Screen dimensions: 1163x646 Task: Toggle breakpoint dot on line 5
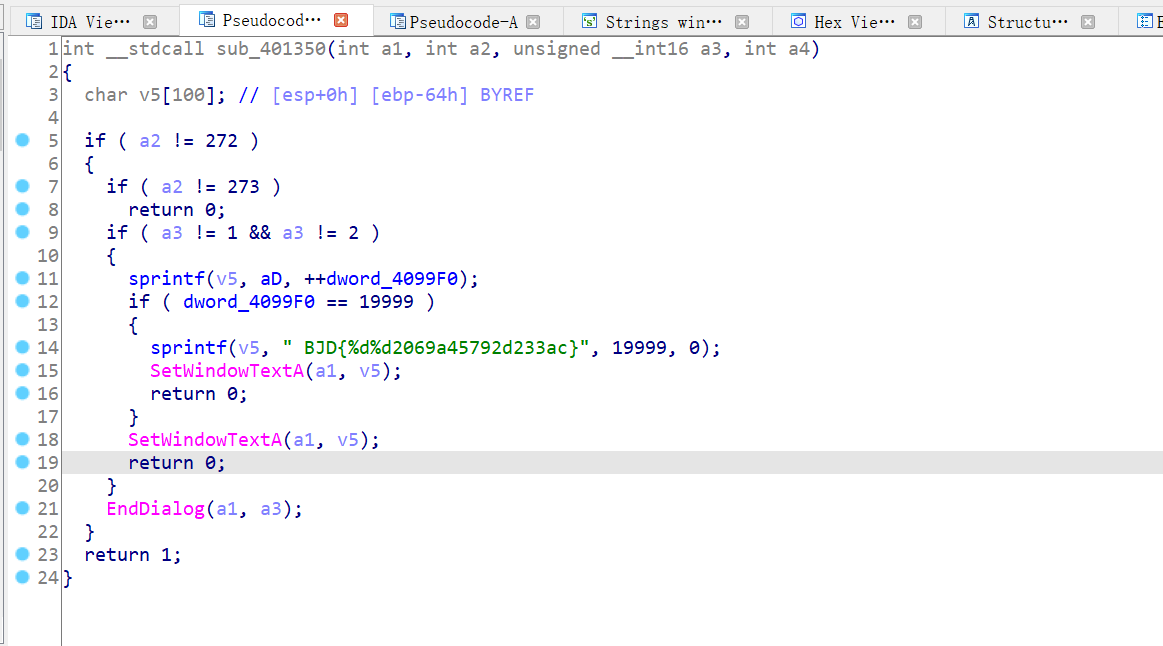point(23,140)
